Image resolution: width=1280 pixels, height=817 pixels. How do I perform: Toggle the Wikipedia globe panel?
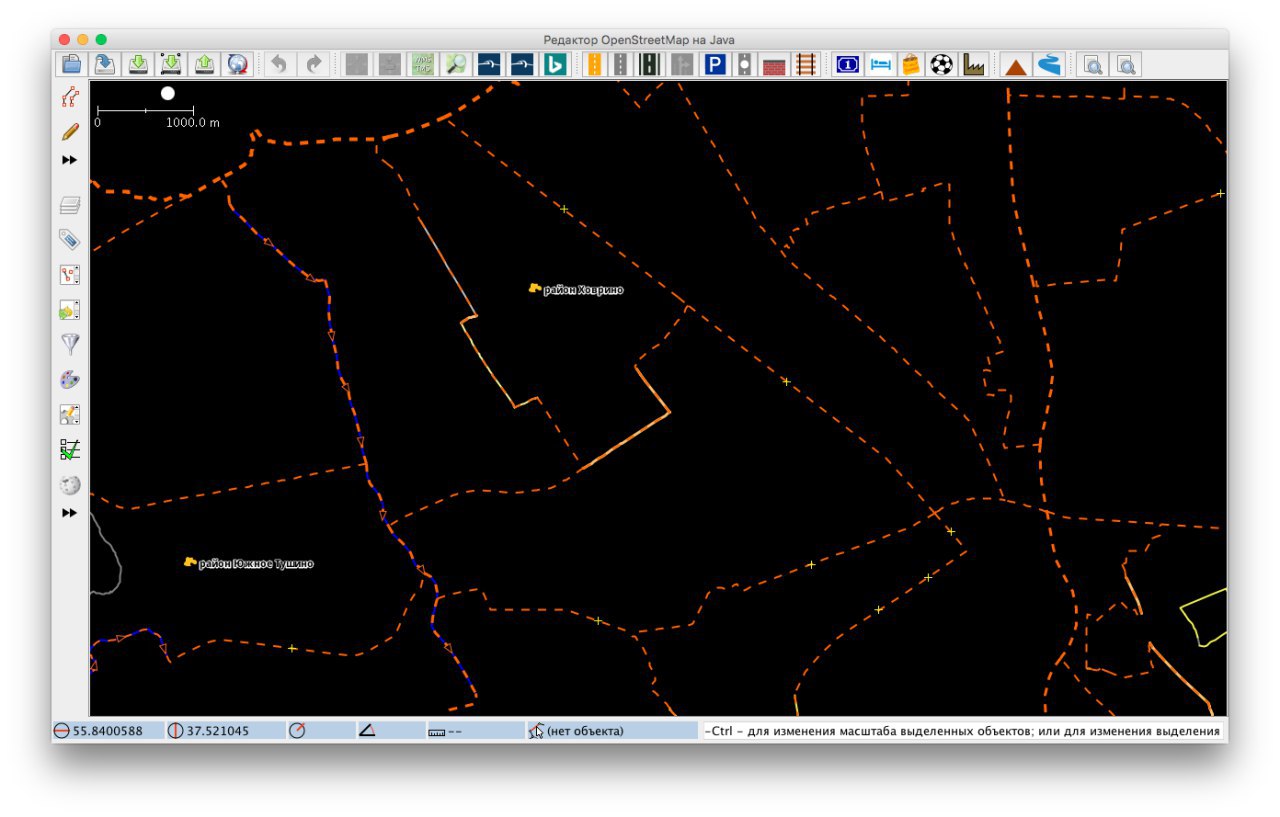(x=69, y=485)
